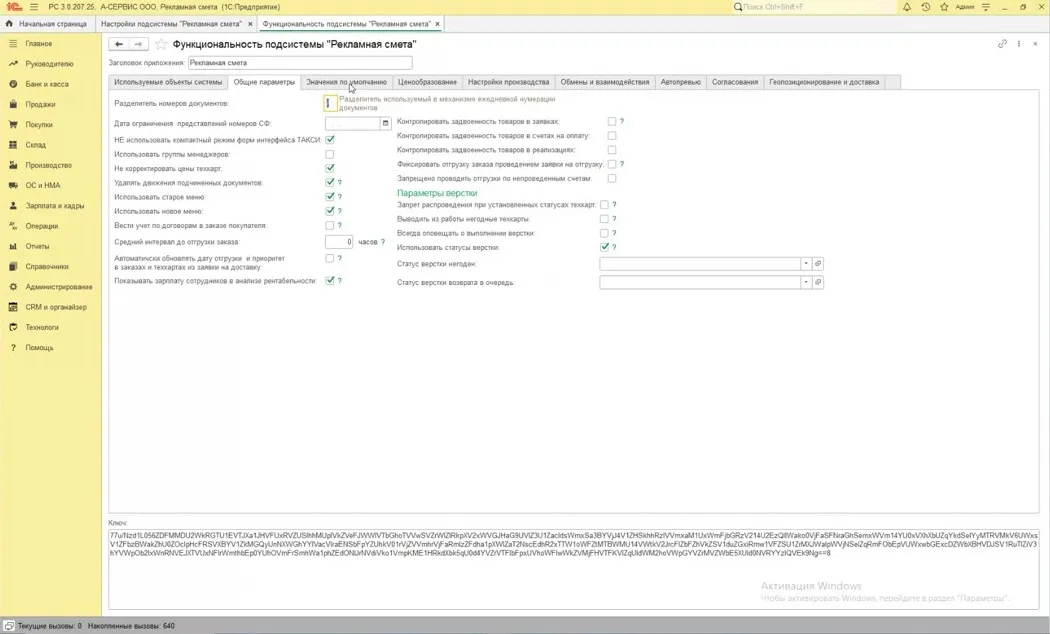This screenshot has height=634, width=1050.
Task: Open the 'Ценообразование' tab
Action: [427, 82]
